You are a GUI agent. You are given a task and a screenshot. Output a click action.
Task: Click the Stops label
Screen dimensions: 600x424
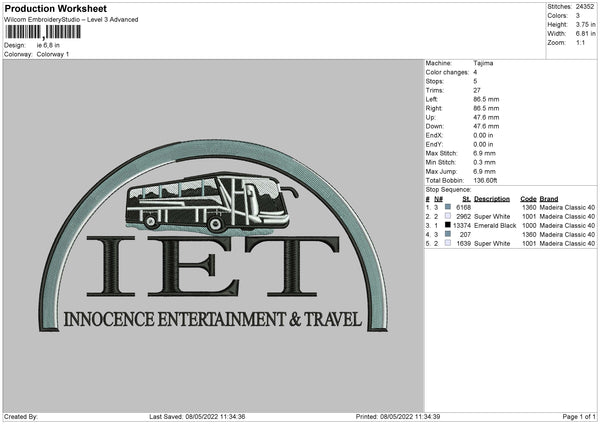[x=435, y=81]
